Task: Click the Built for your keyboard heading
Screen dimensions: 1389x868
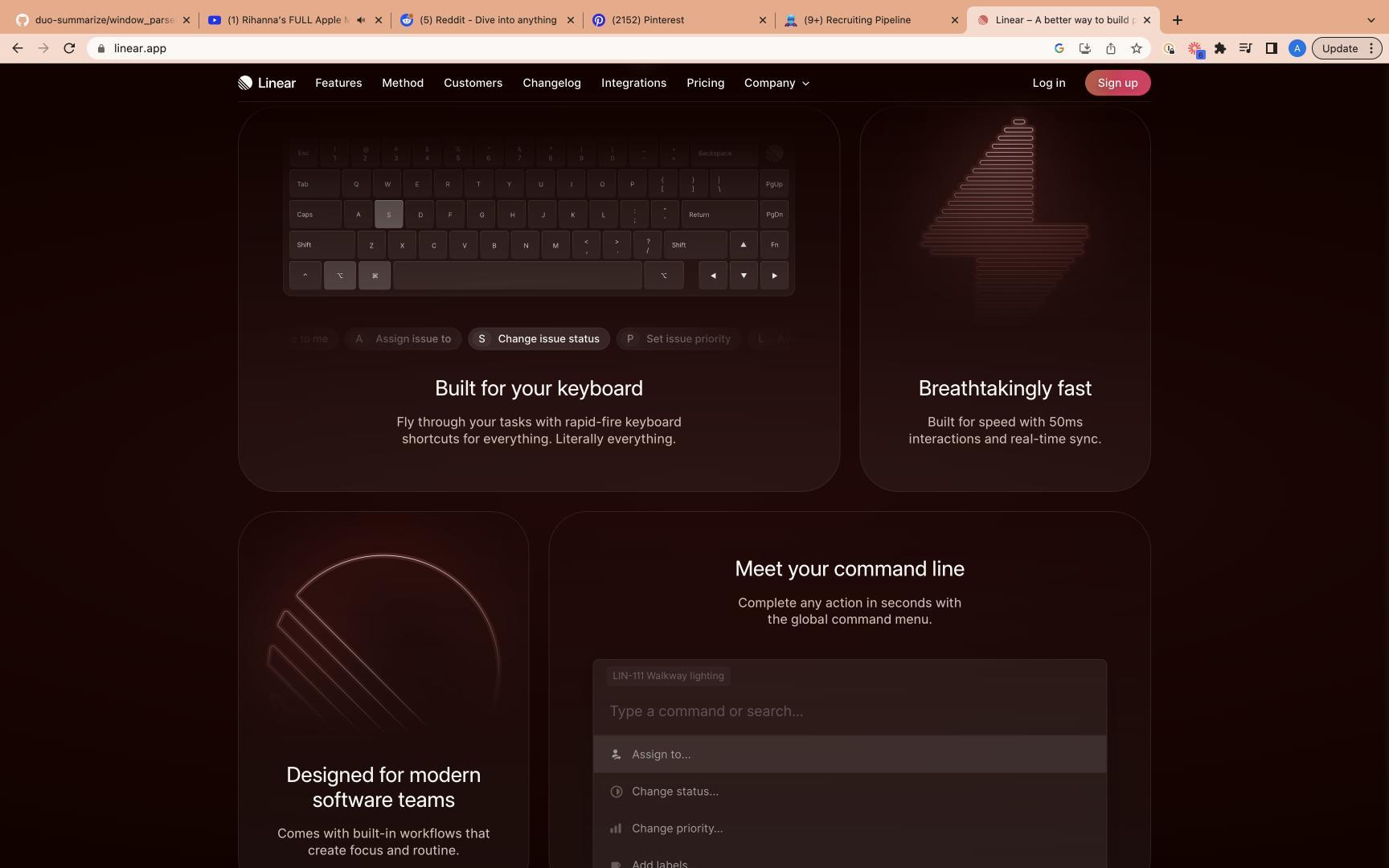Action: click(539, 388)
